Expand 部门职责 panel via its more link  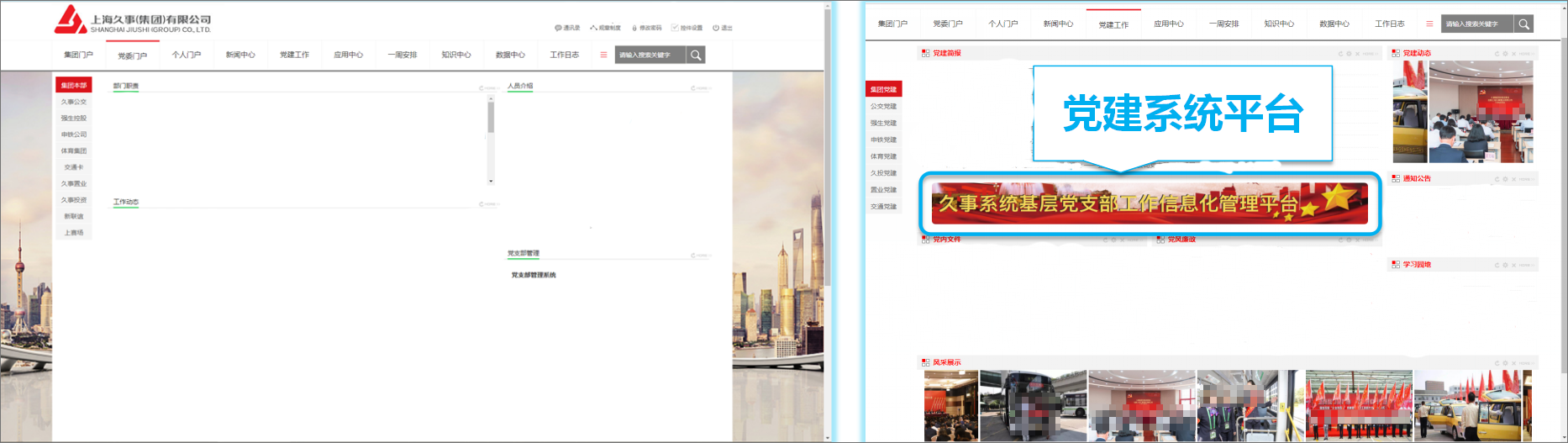pos(491,88)
